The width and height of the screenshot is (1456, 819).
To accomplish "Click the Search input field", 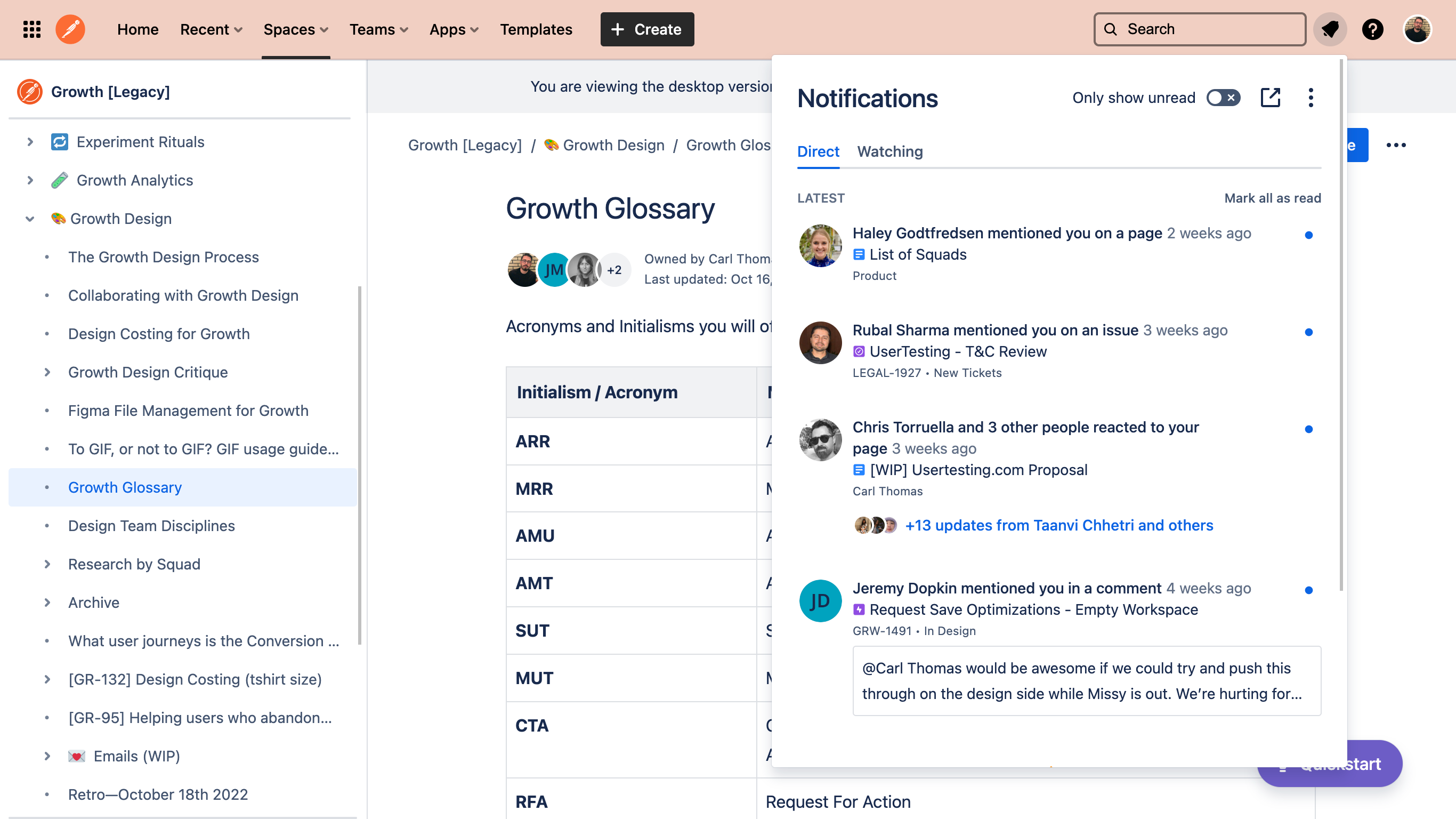I will tap(1200, 29).
